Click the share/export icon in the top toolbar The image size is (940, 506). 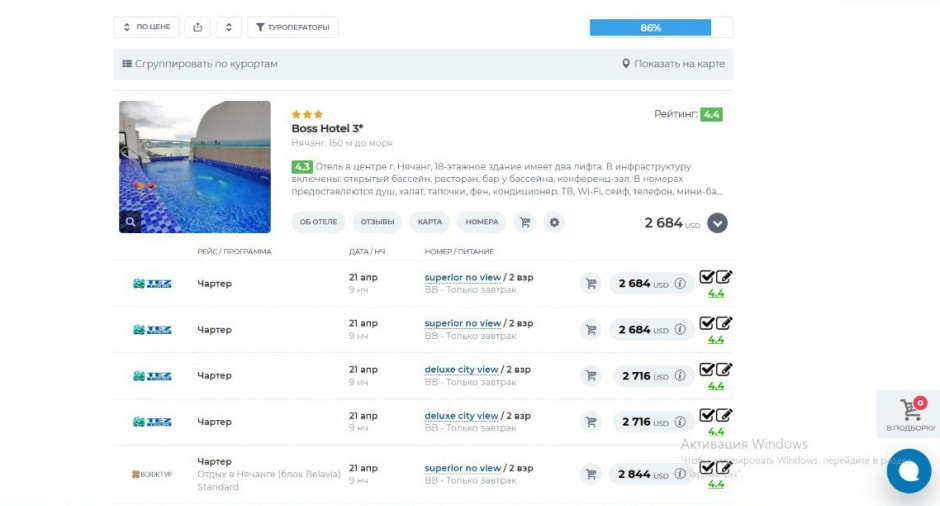pos(197,27)
